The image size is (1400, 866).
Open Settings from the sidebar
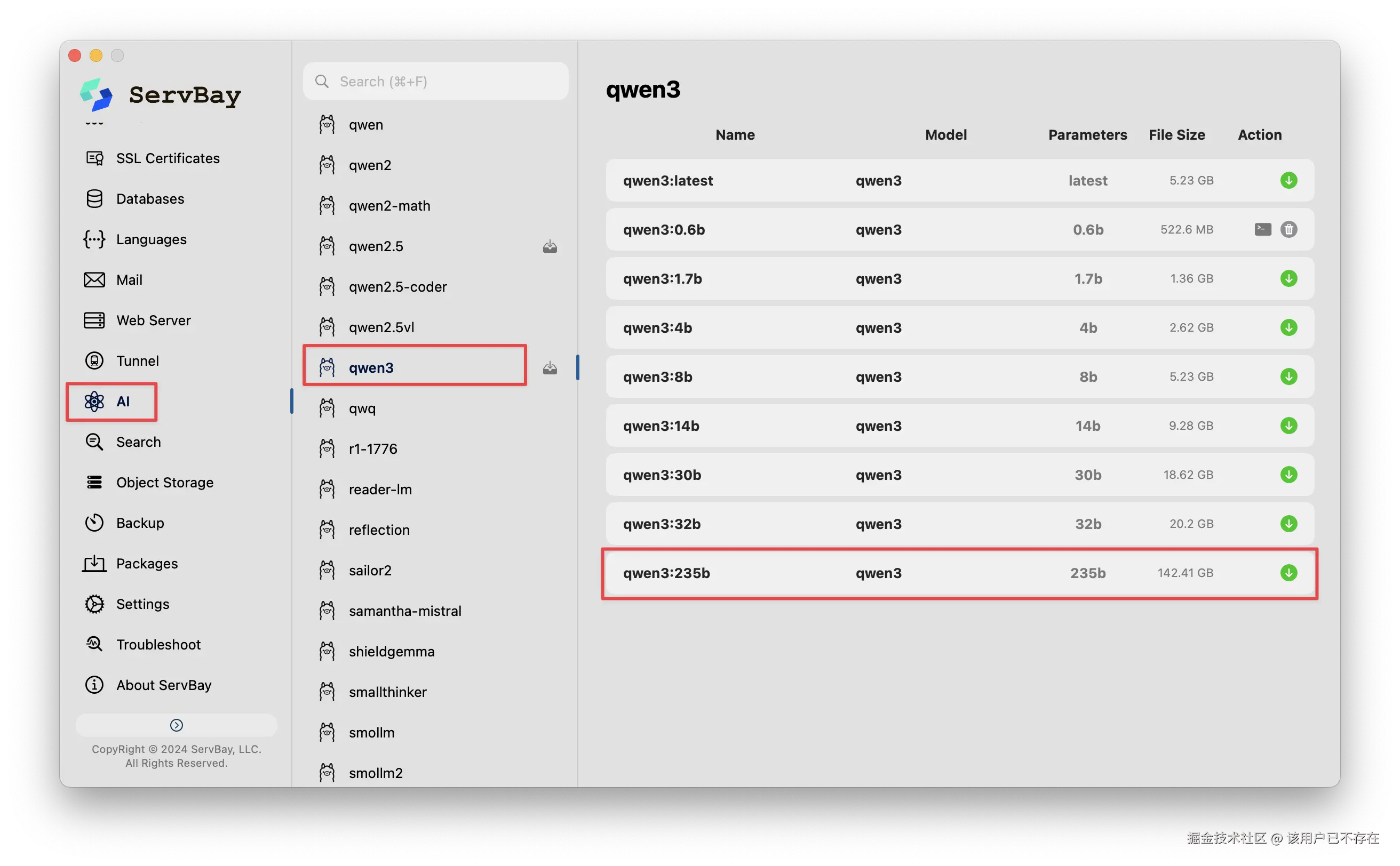[x=142, y=604]
